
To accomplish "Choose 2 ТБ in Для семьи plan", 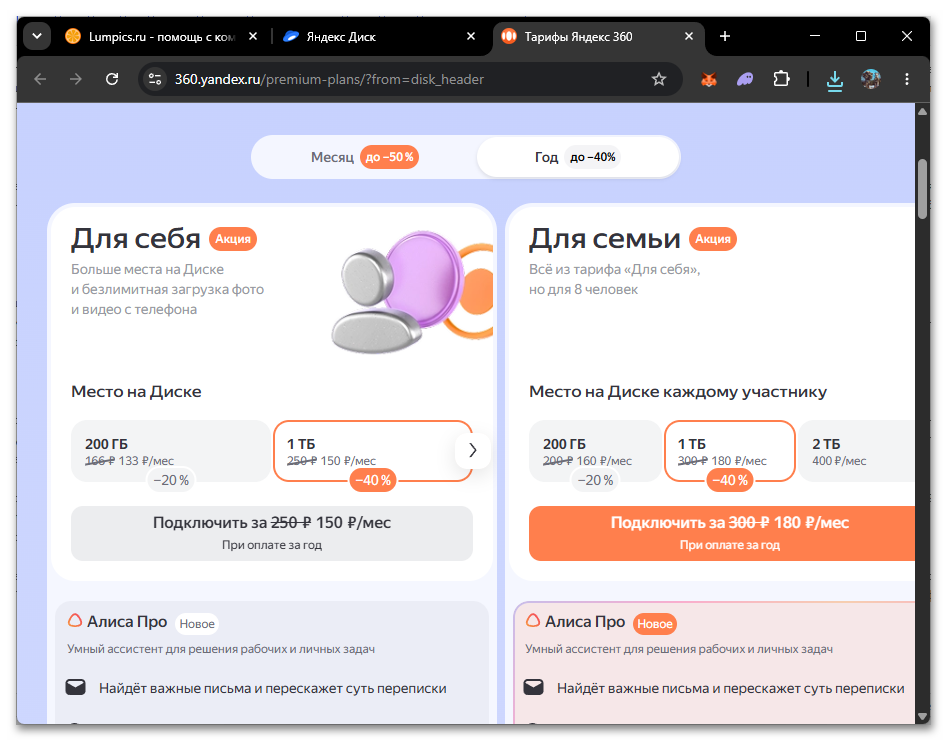I will pos(857,451).
